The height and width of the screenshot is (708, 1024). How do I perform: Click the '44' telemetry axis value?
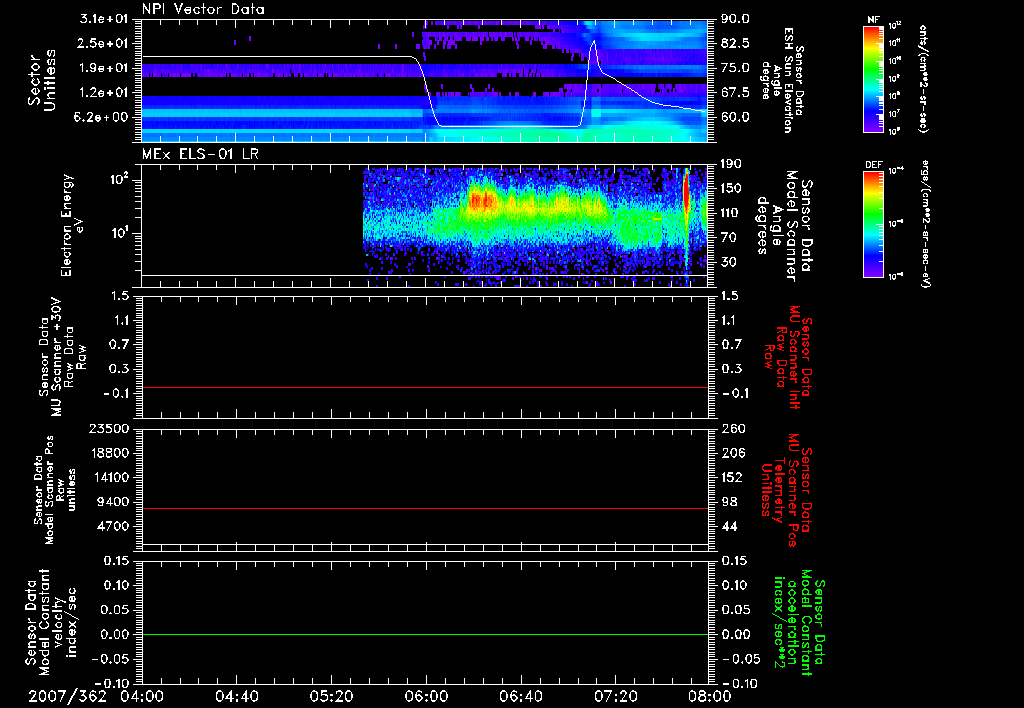[x=729, y=526]
